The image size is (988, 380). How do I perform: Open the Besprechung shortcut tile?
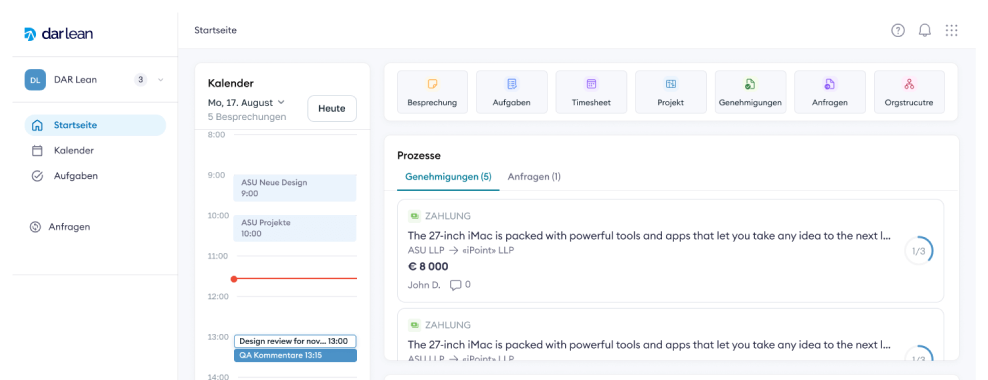[x=432, y=92]
